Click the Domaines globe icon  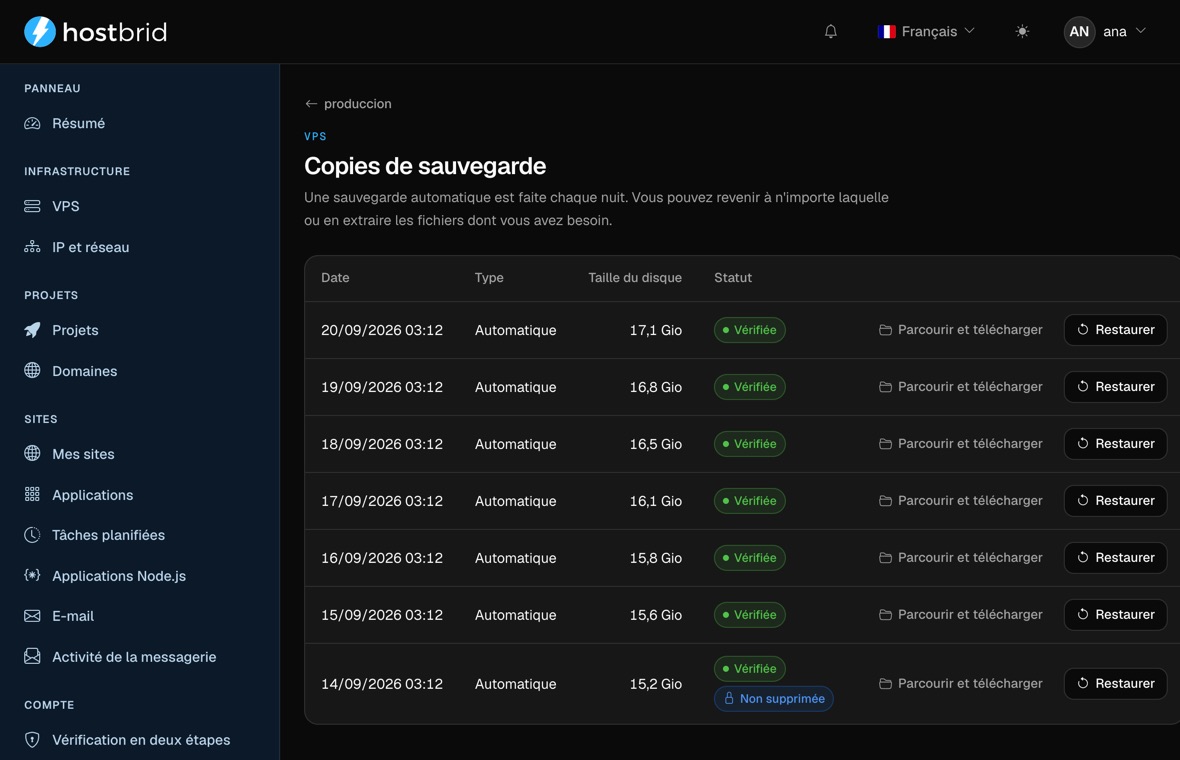(32, 370)
